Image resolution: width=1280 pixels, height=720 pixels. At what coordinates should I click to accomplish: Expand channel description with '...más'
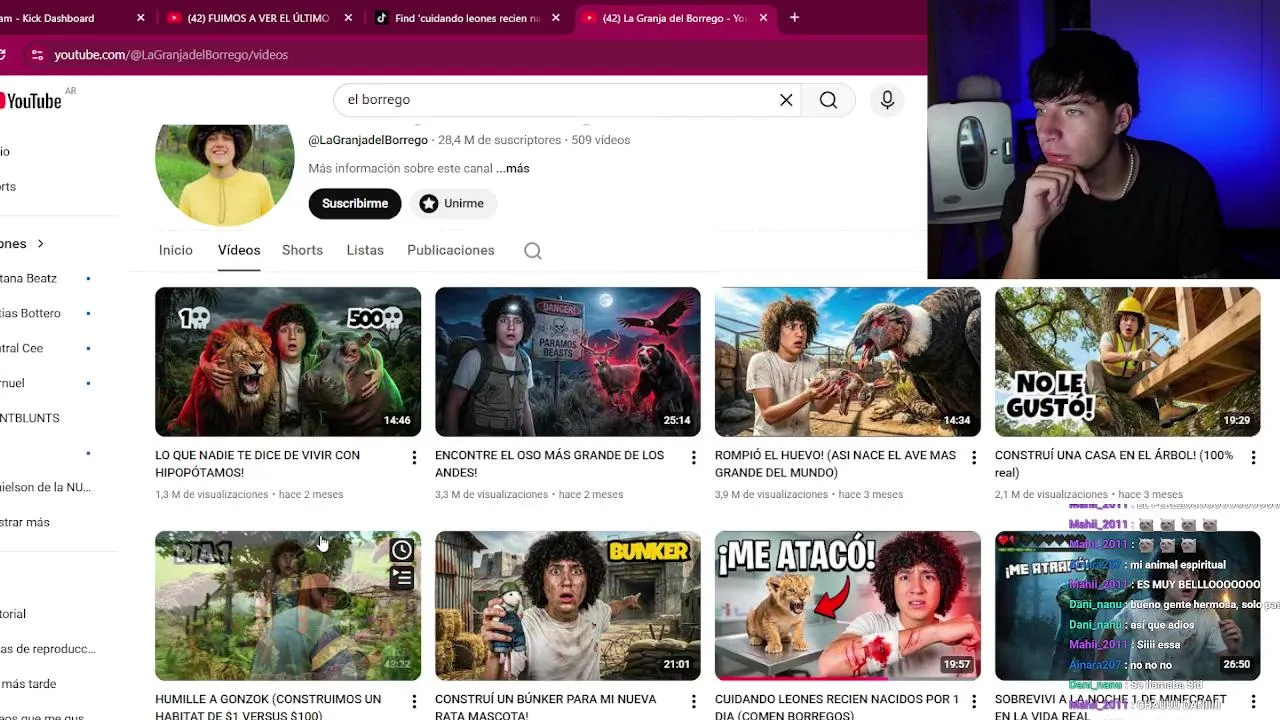pyautogui.click(x=513, y=168)
